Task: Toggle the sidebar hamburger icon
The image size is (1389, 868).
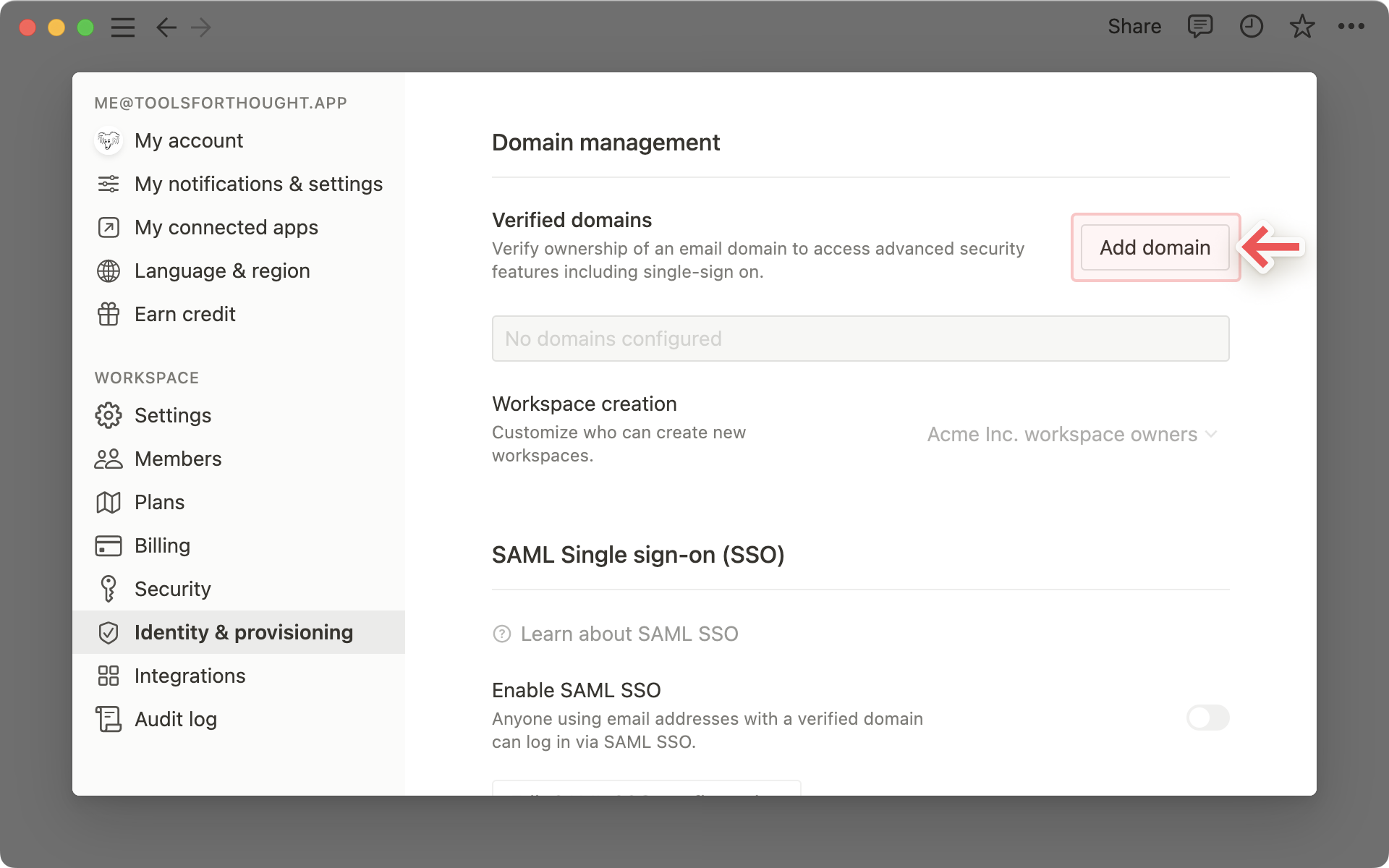Action: pyautogui.click(x=123, y=27)
